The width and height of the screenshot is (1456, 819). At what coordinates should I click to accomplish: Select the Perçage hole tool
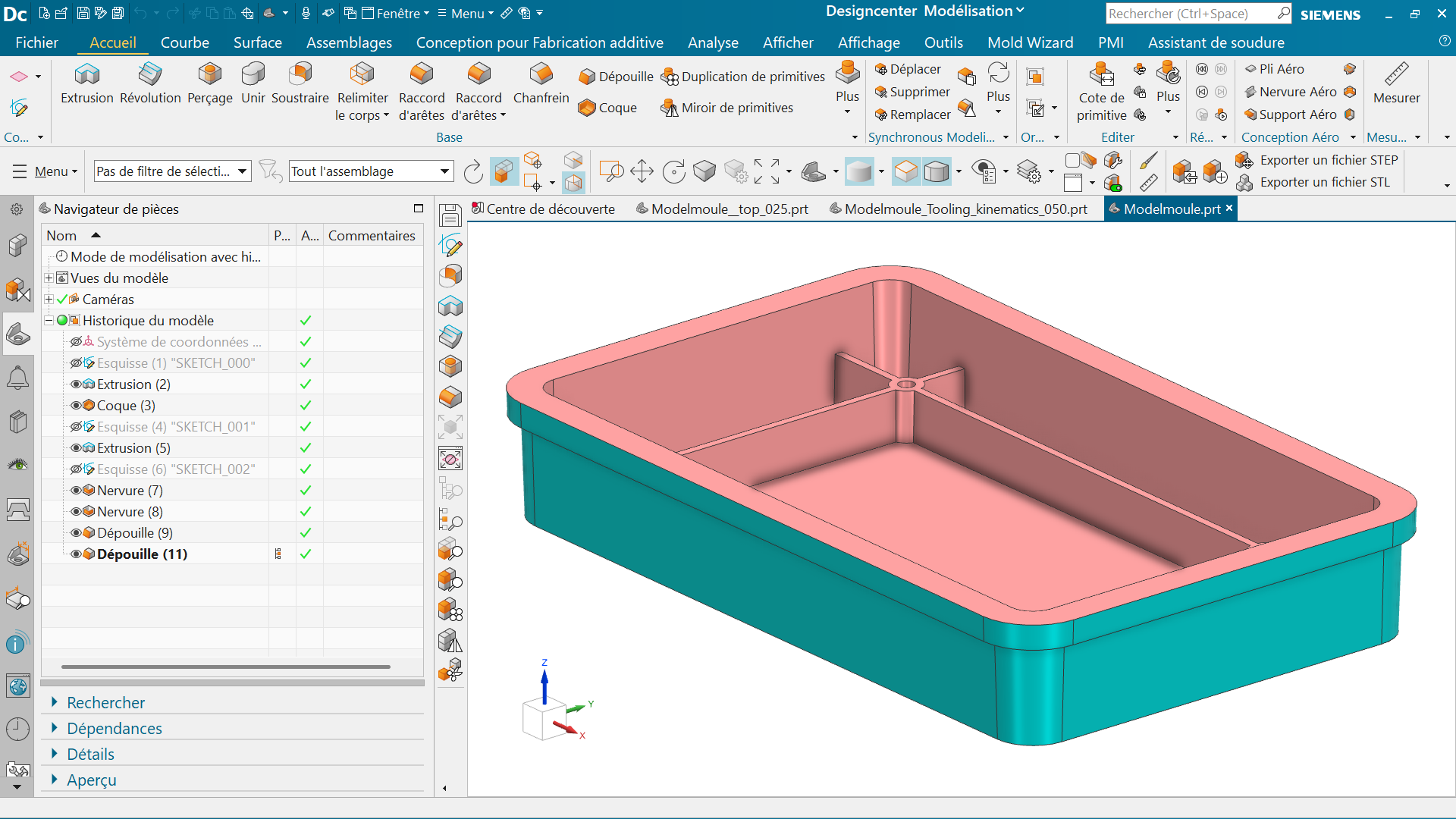(210, 83)
